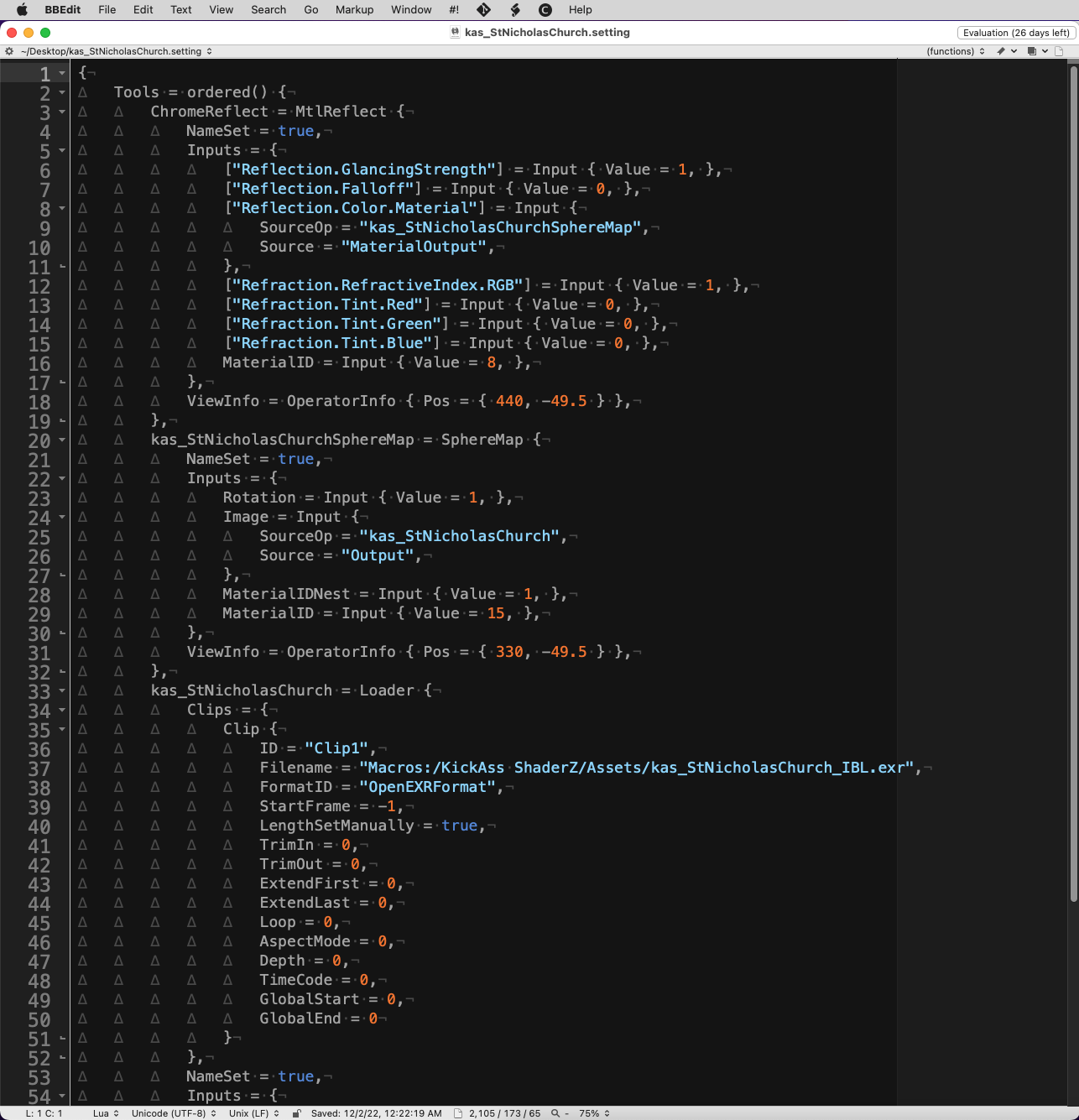The height and width of the screenshot is (1120, 1079).
Task: Click the value 330 on line 31
Action: [x=509, y=653]
